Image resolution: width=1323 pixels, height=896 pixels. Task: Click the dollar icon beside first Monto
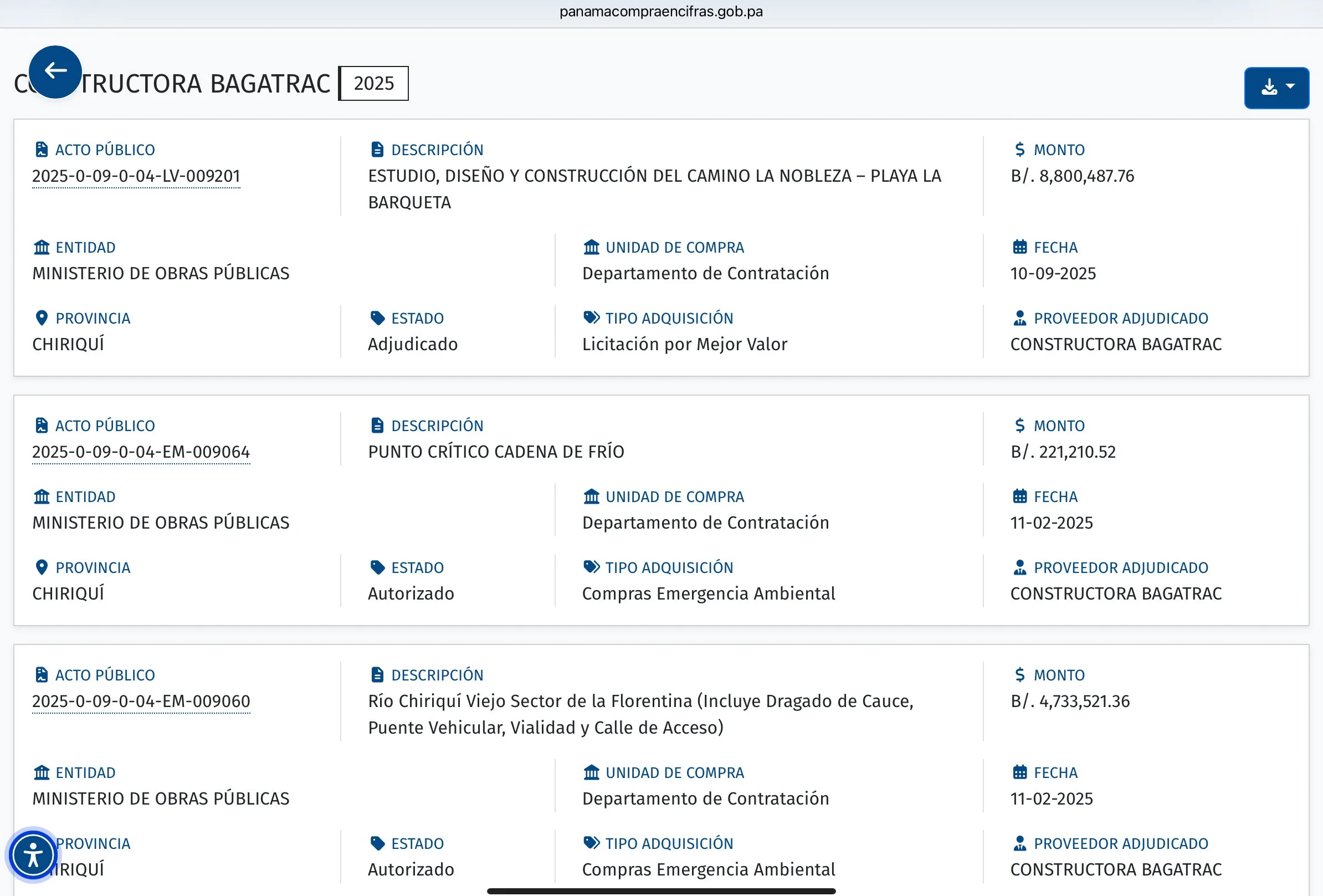pos(1019,150)
